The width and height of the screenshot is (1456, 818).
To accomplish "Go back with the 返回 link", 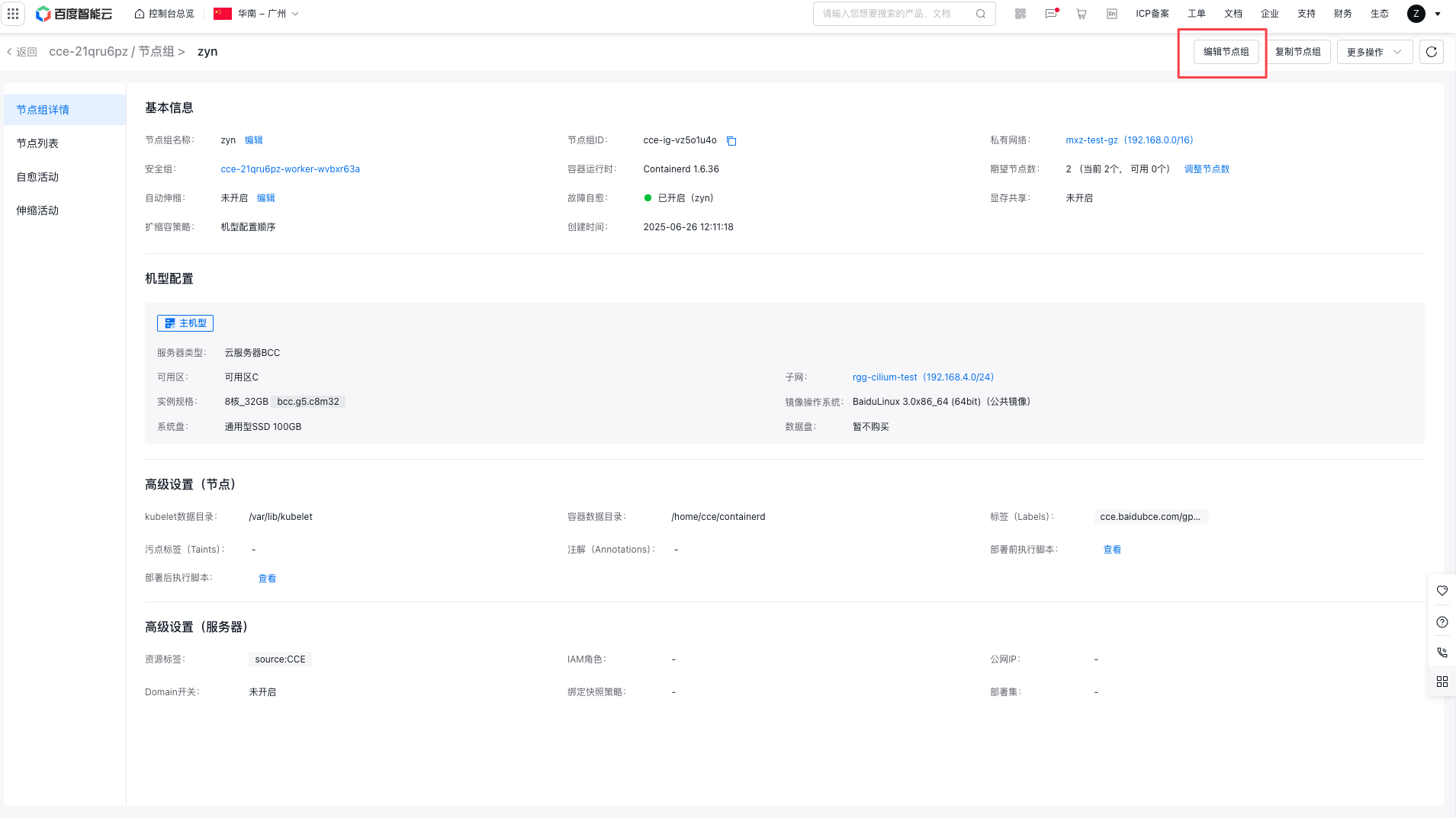I will point(22,52).
